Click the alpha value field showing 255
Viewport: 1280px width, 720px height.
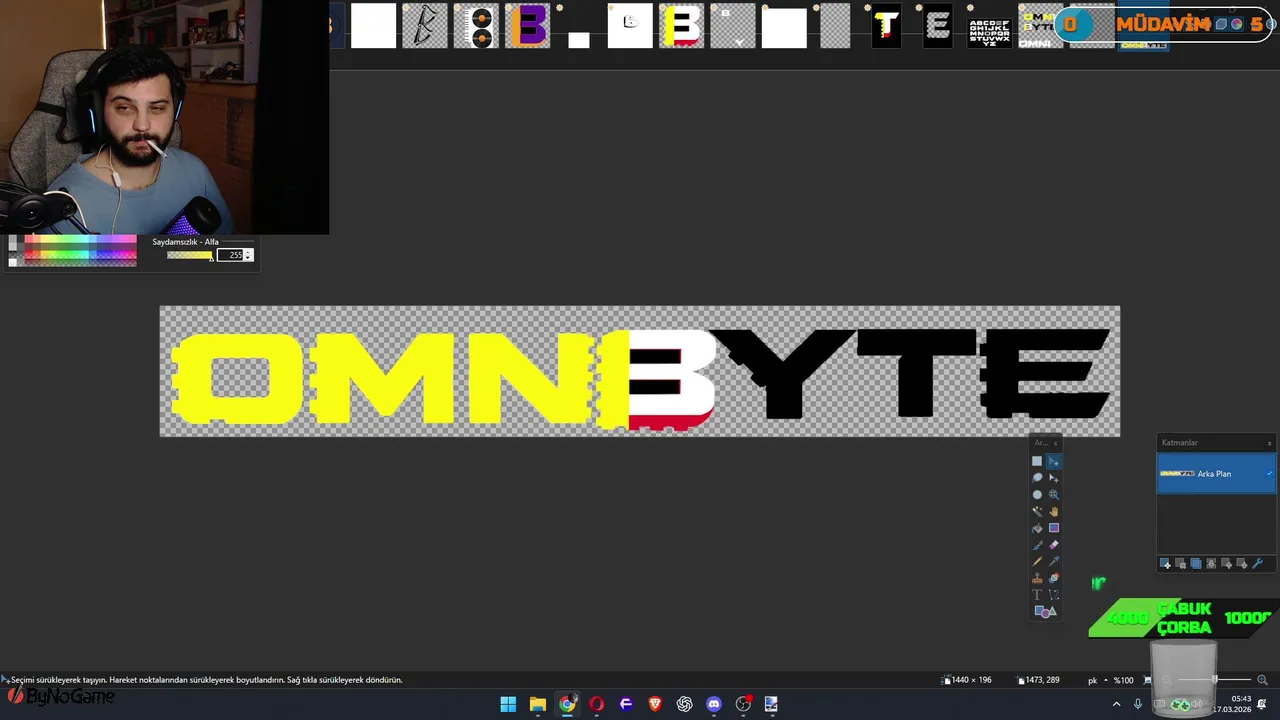point(231,255)
